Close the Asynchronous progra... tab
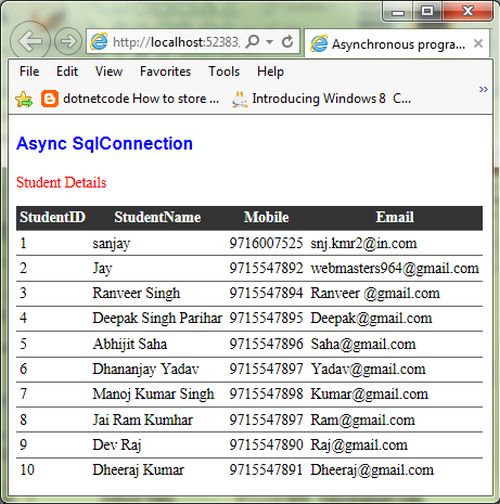The image size is (500, 504). (x=478, y=43)
